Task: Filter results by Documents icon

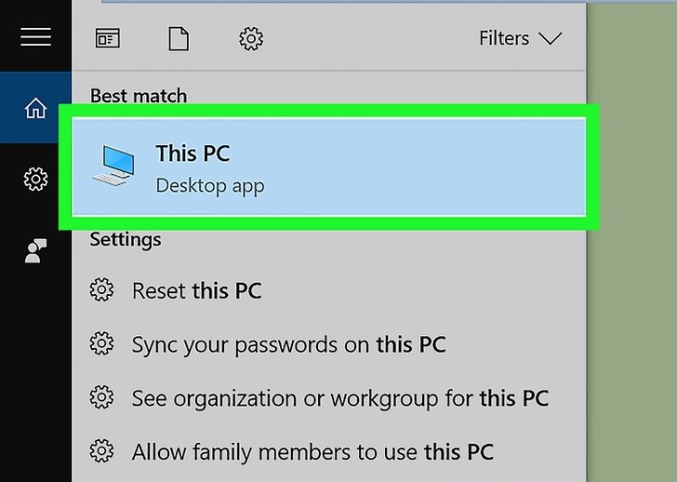Action: click(178, 38)
